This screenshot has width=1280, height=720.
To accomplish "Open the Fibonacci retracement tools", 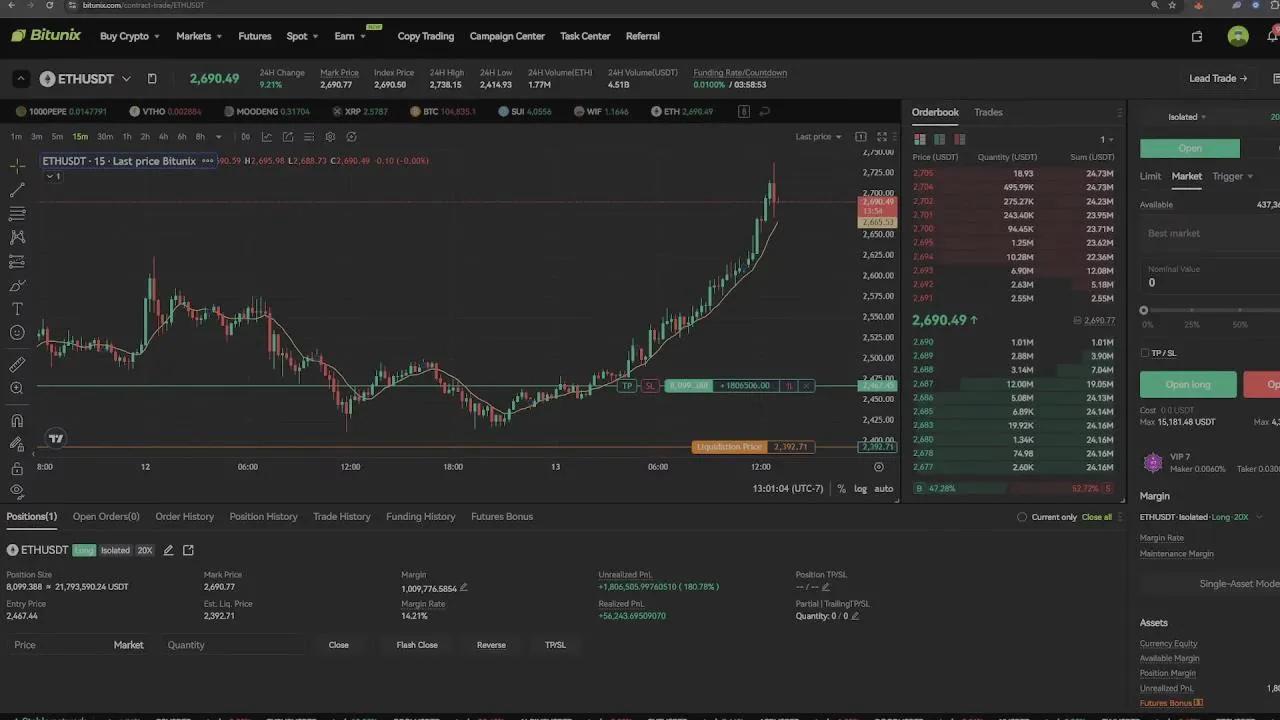I will [x=17, y=213].
